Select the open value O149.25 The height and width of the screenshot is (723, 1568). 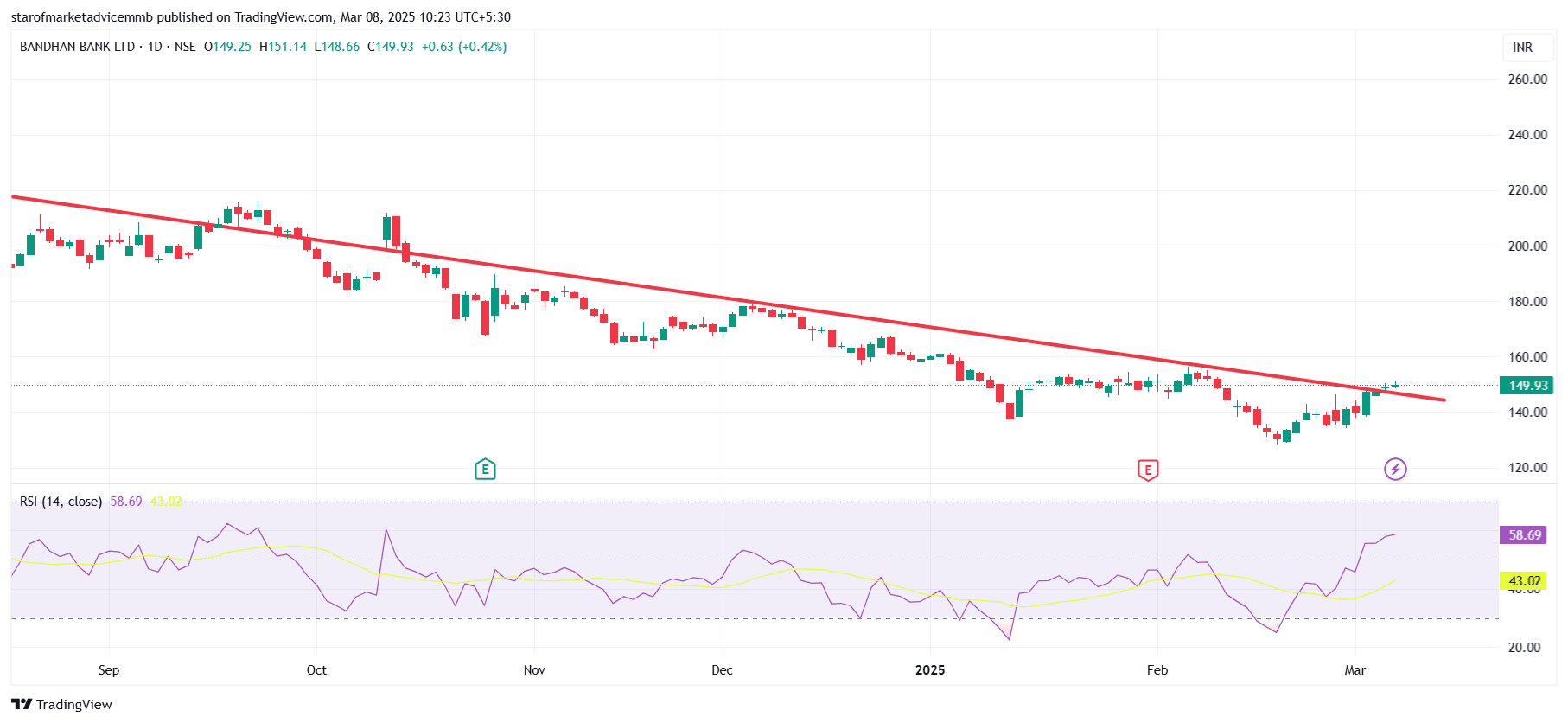coord(227,47)
